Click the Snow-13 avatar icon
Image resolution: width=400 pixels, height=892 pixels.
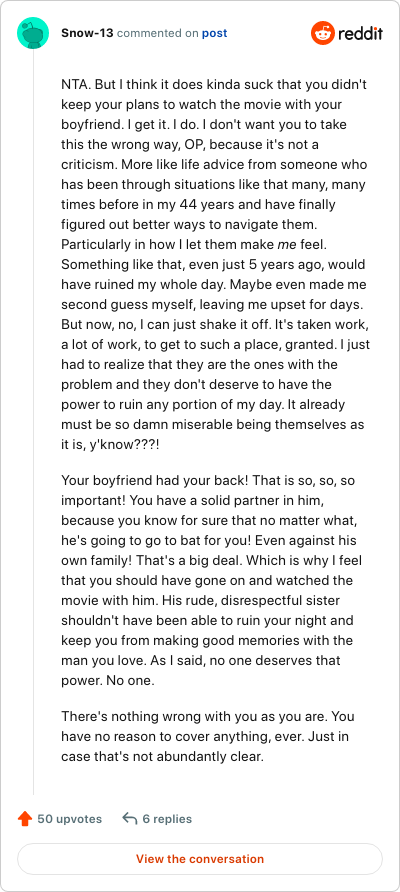[33, 33]
